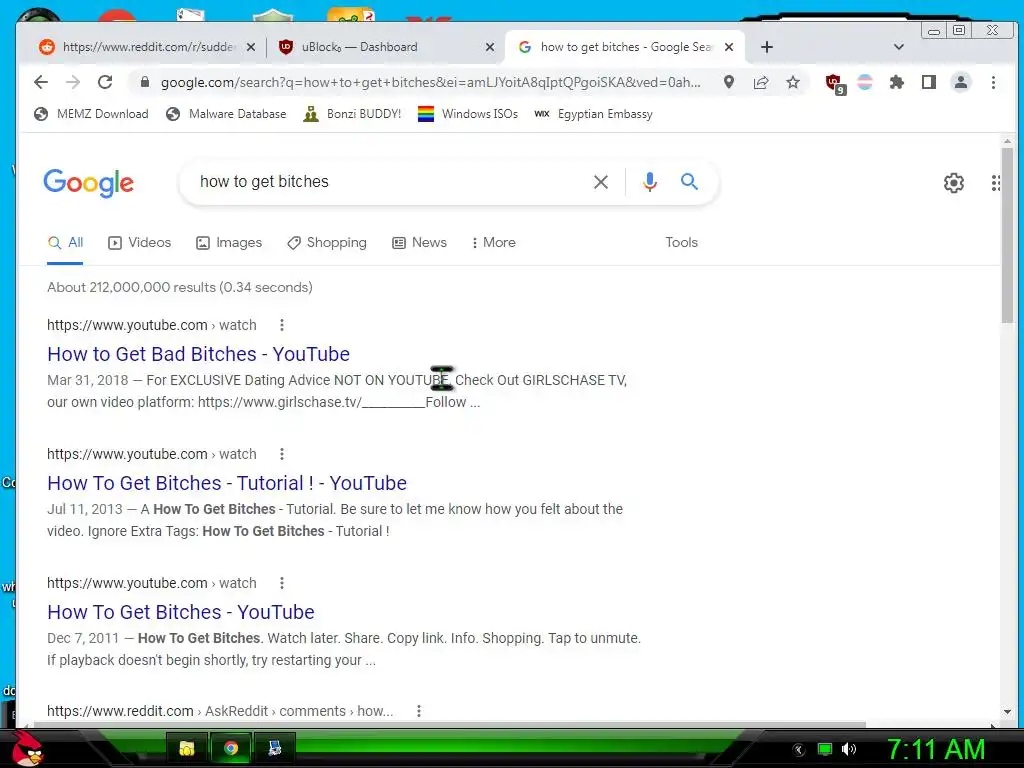Click the pink-blue striped extension icon

click(865, 82)
